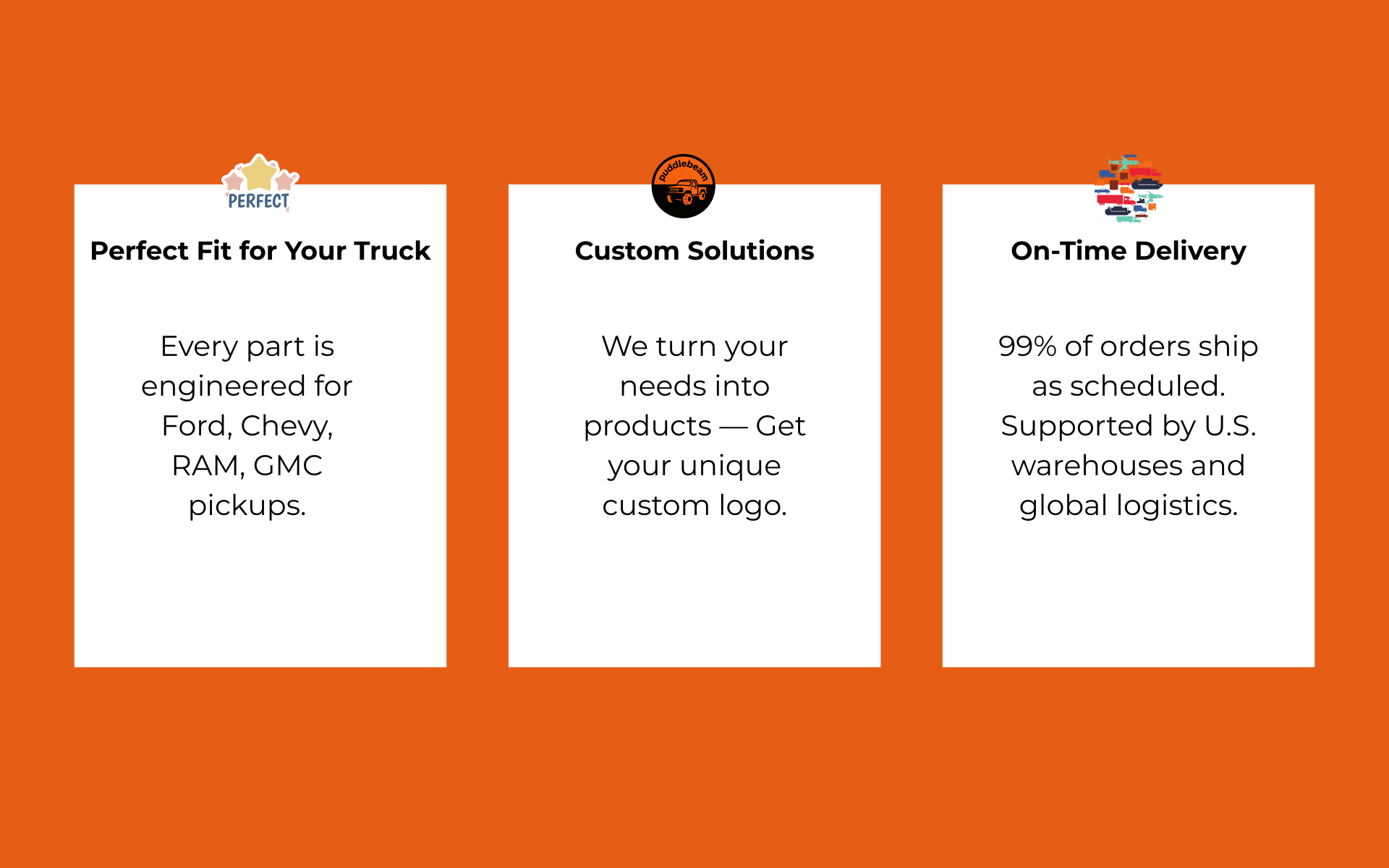Viewport: 1389px width, 868px height.
Task: Select the "Perfect Fit for Your Truck" heading
Action: tap(260, 251)
